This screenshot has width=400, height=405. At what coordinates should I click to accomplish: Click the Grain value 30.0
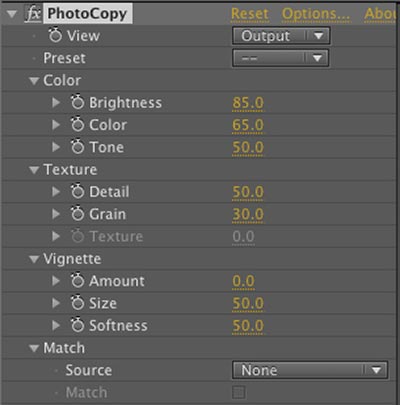point(248,214)
